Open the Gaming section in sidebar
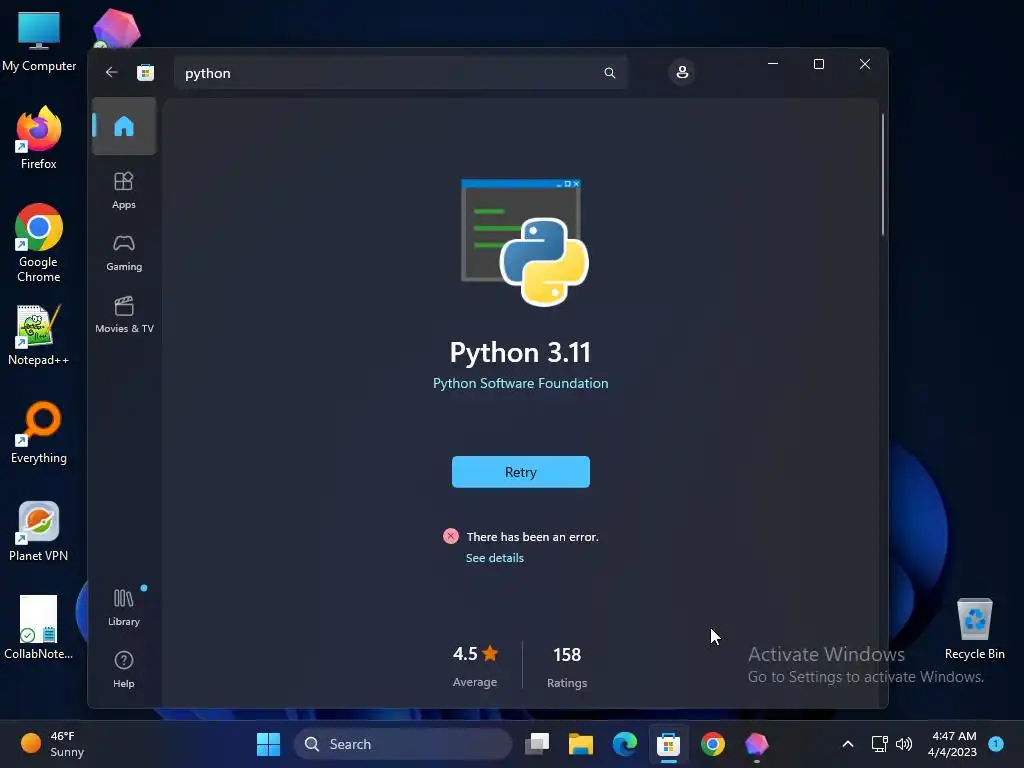 pyautogui.click(x=124, y=252)
